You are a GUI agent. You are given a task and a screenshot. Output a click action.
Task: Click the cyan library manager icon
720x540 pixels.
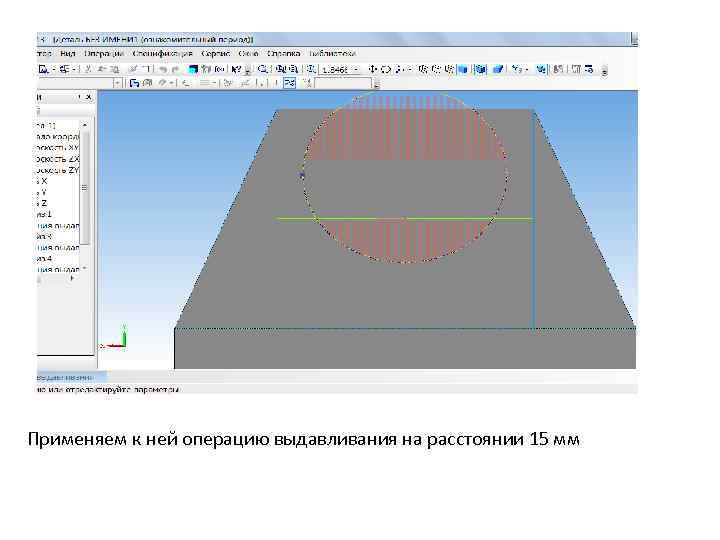(193, 69)
